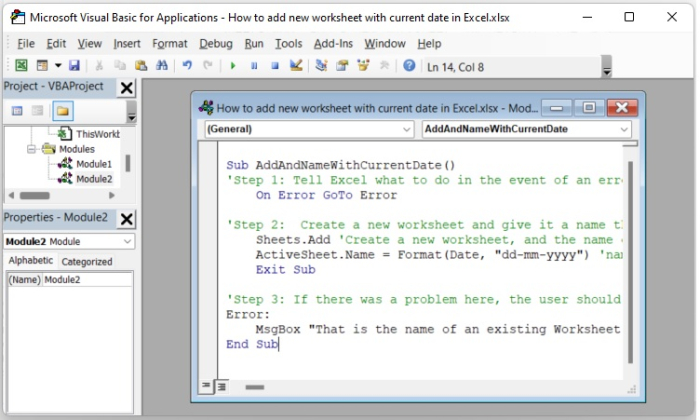Open the Insert menu
700x420 pixels.
pos(127,44)
